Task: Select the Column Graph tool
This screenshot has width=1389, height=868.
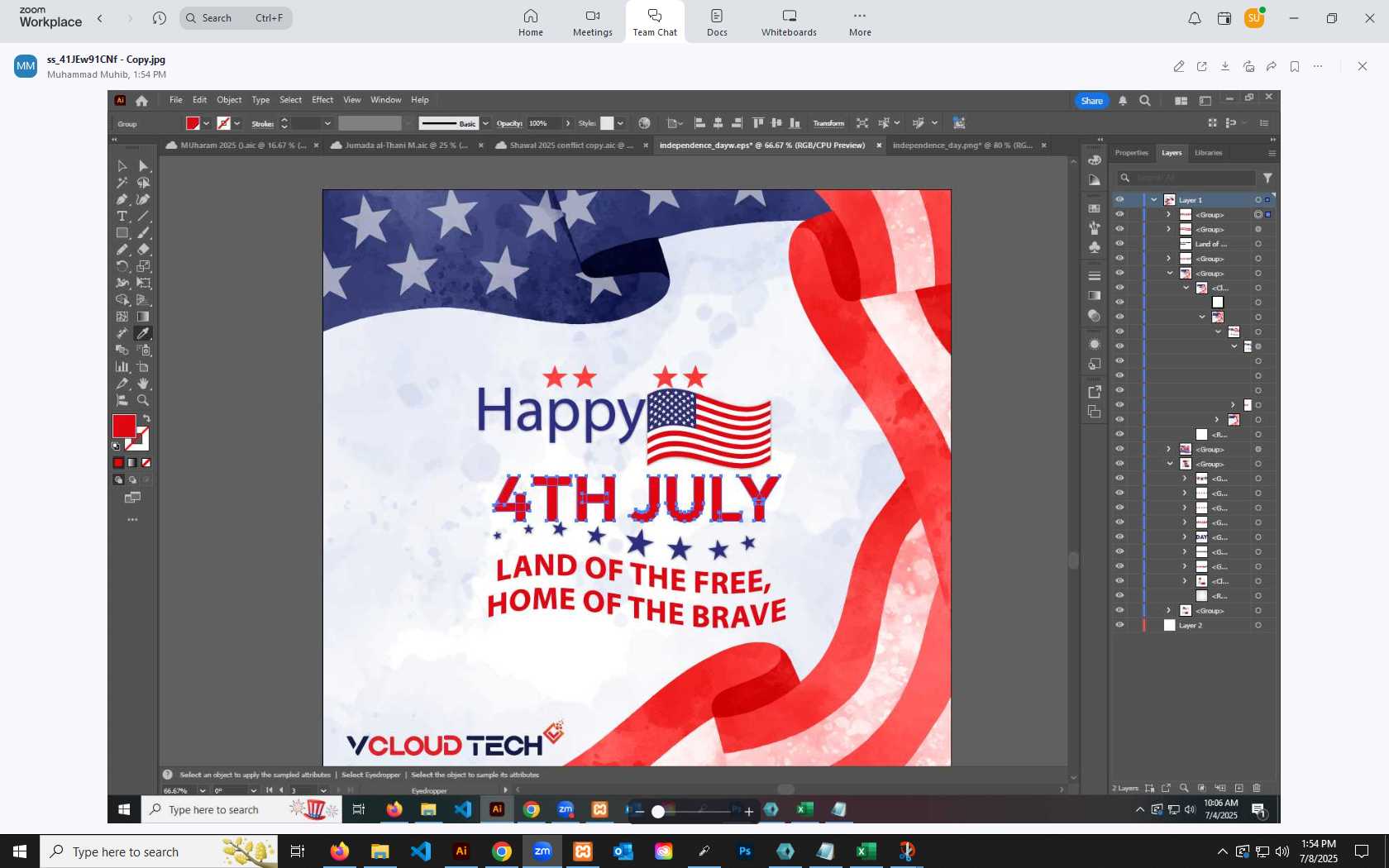Action: click(122, 367)
